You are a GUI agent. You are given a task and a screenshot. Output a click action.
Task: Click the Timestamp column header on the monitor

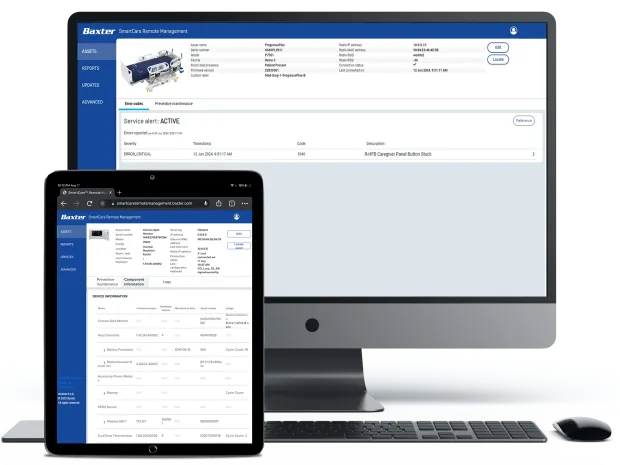[202, 144]
